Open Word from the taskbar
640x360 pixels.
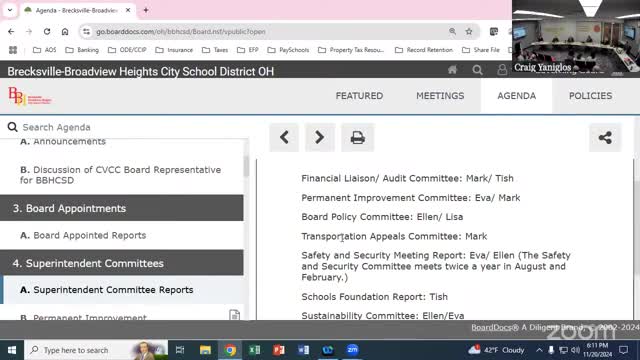(x=303, y=350)
